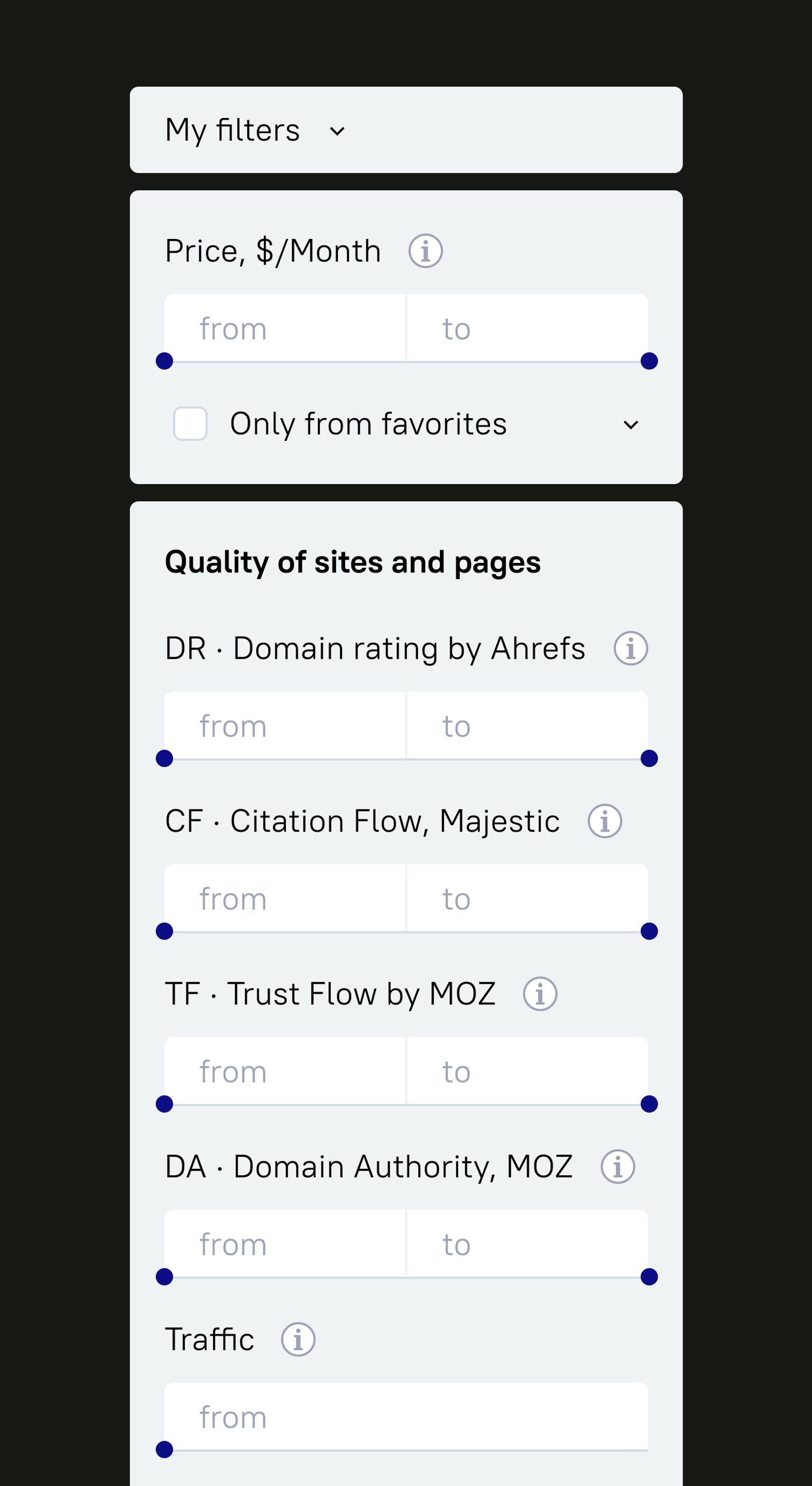This screenshot has height=1486, width=812.
Task: Focus the Price 'from' input field
Action: [x=285, y=328]
